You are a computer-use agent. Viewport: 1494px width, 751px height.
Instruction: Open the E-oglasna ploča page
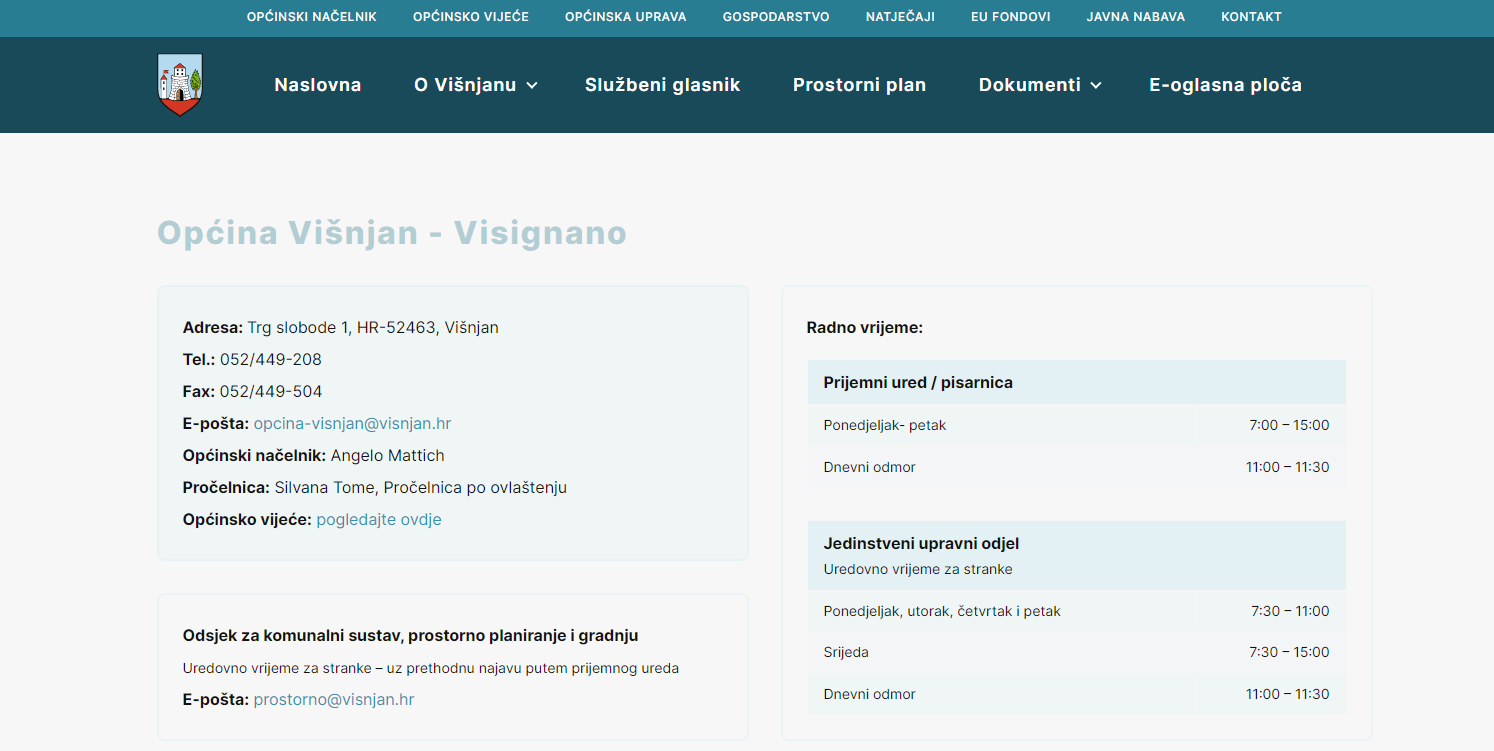click(x=1225, y=85)
